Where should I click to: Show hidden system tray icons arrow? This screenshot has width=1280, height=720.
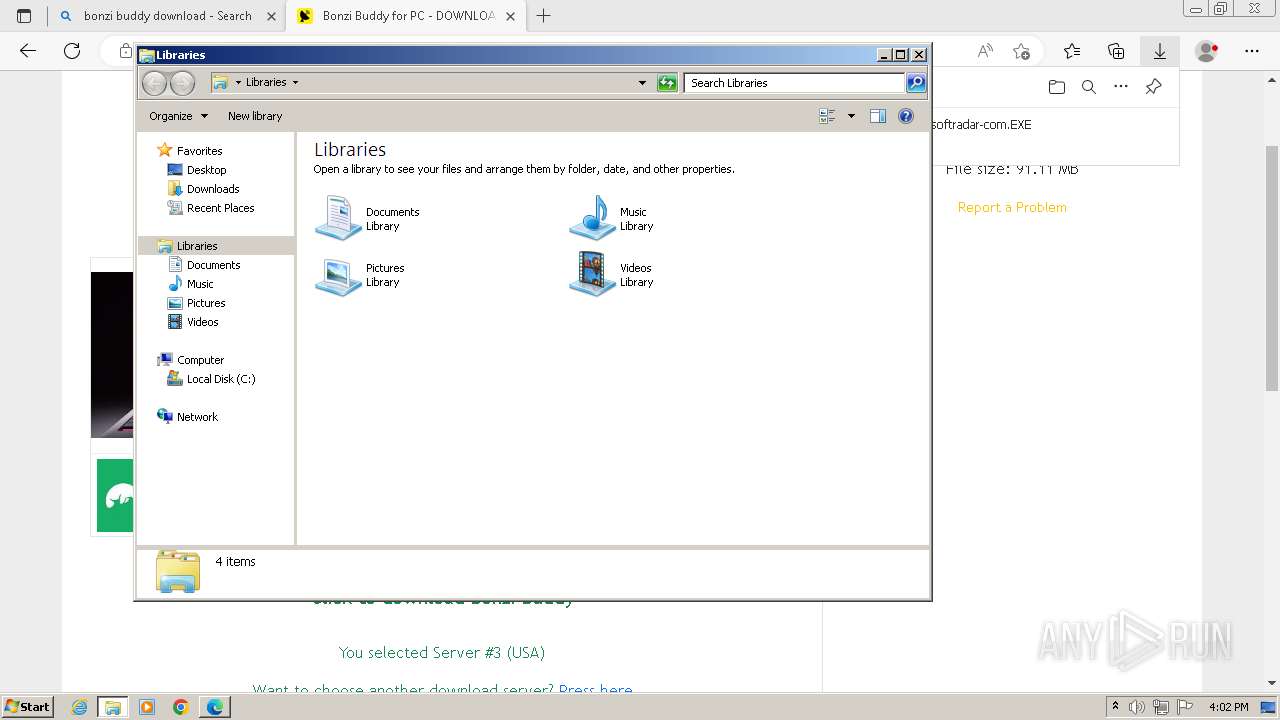click(x=1115, y=707)
